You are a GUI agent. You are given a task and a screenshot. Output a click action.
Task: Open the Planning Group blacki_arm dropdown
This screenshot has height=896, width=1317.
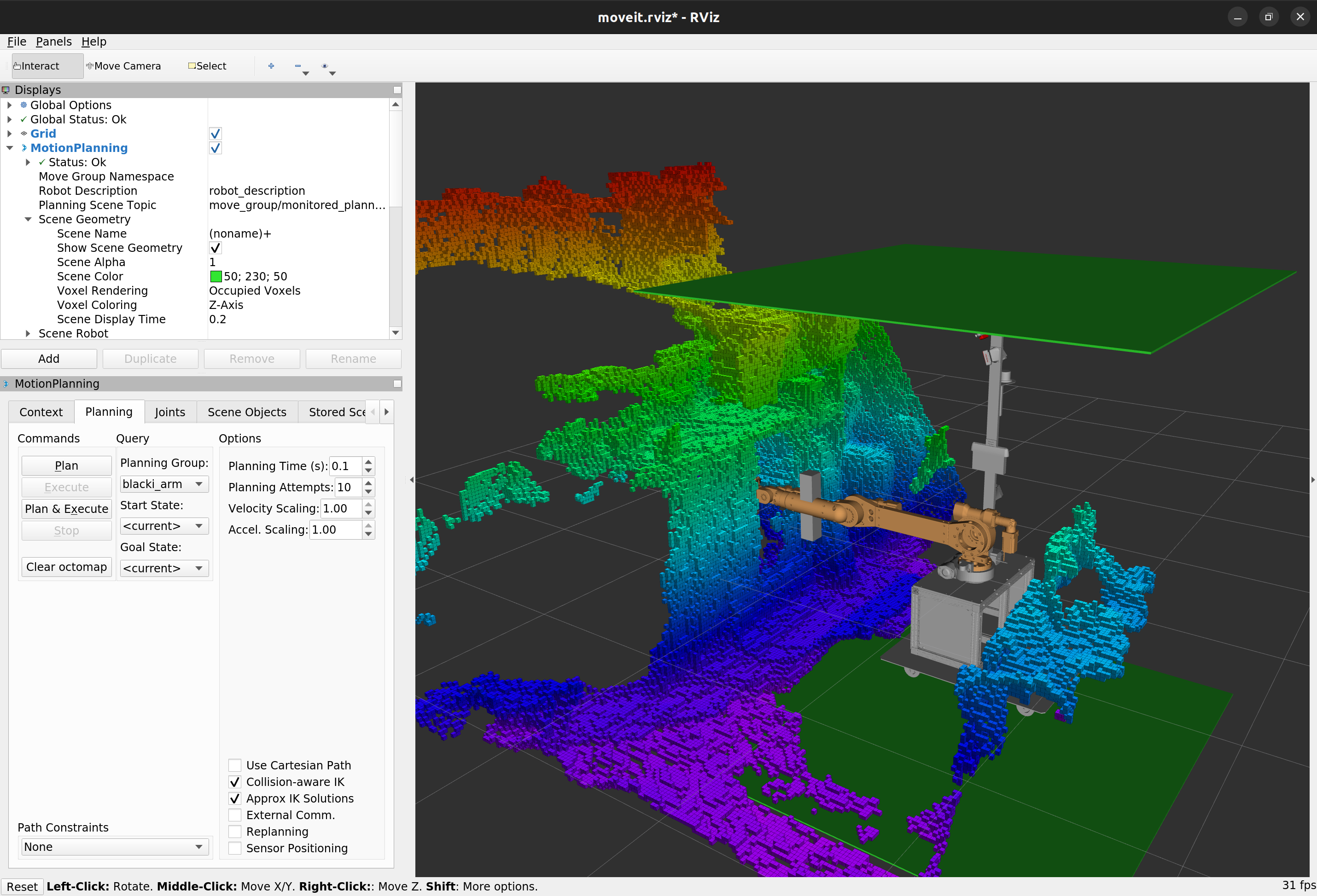click(164, 484)
